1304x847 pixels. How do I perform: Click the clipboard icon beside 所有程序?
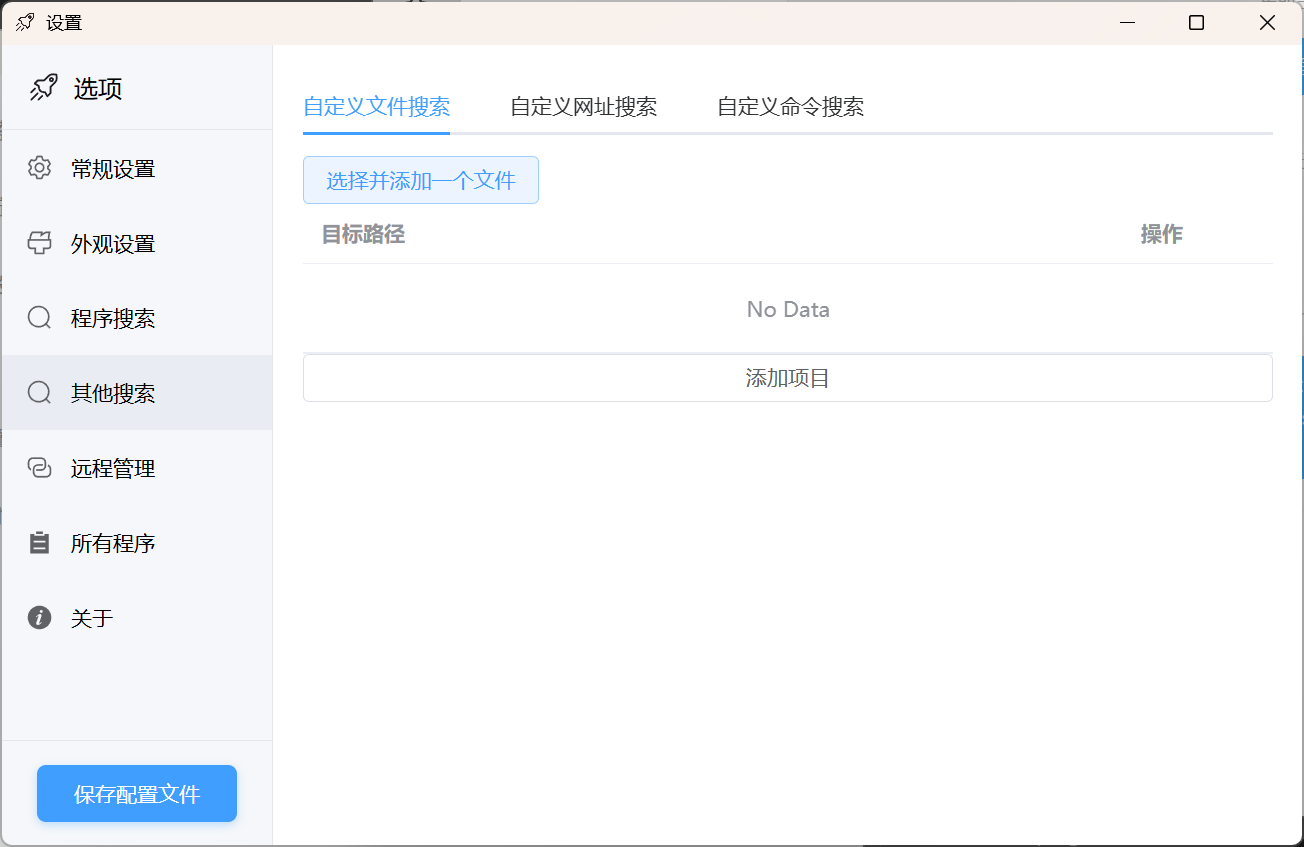[39, 543]
